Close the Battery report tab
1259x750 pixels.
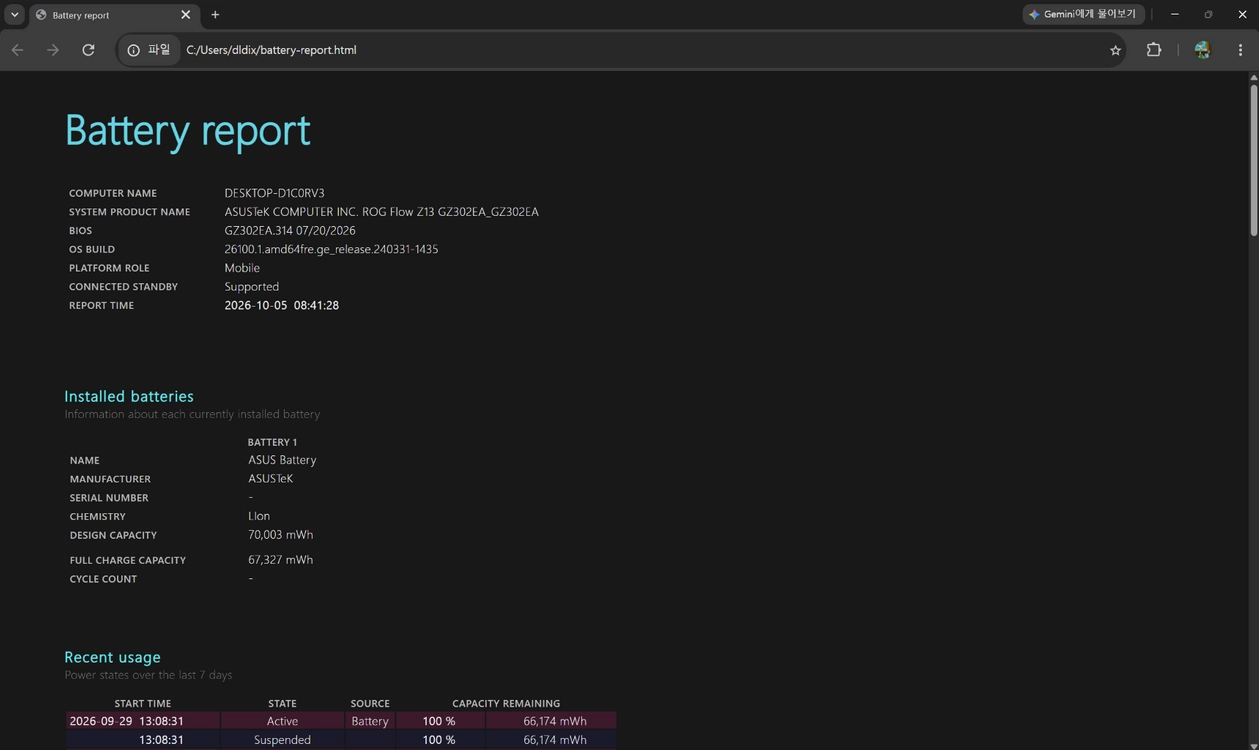(x=185, y=15)
